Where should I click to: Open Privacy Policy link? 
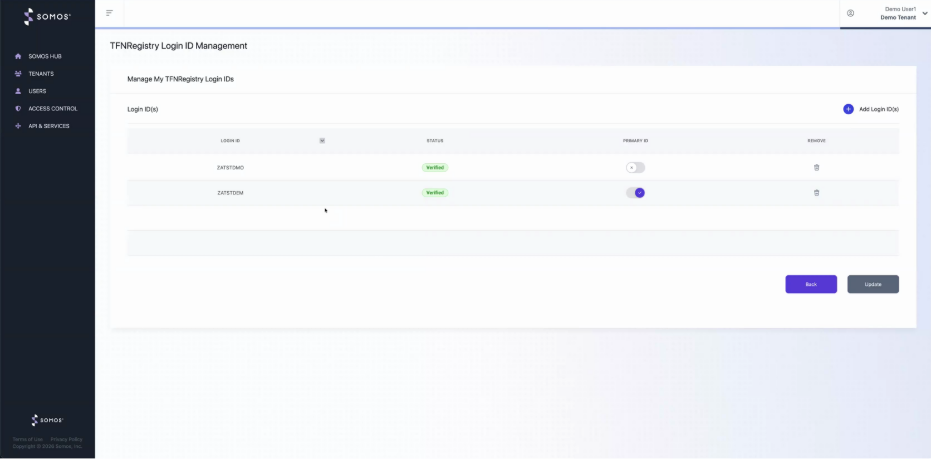66,439
